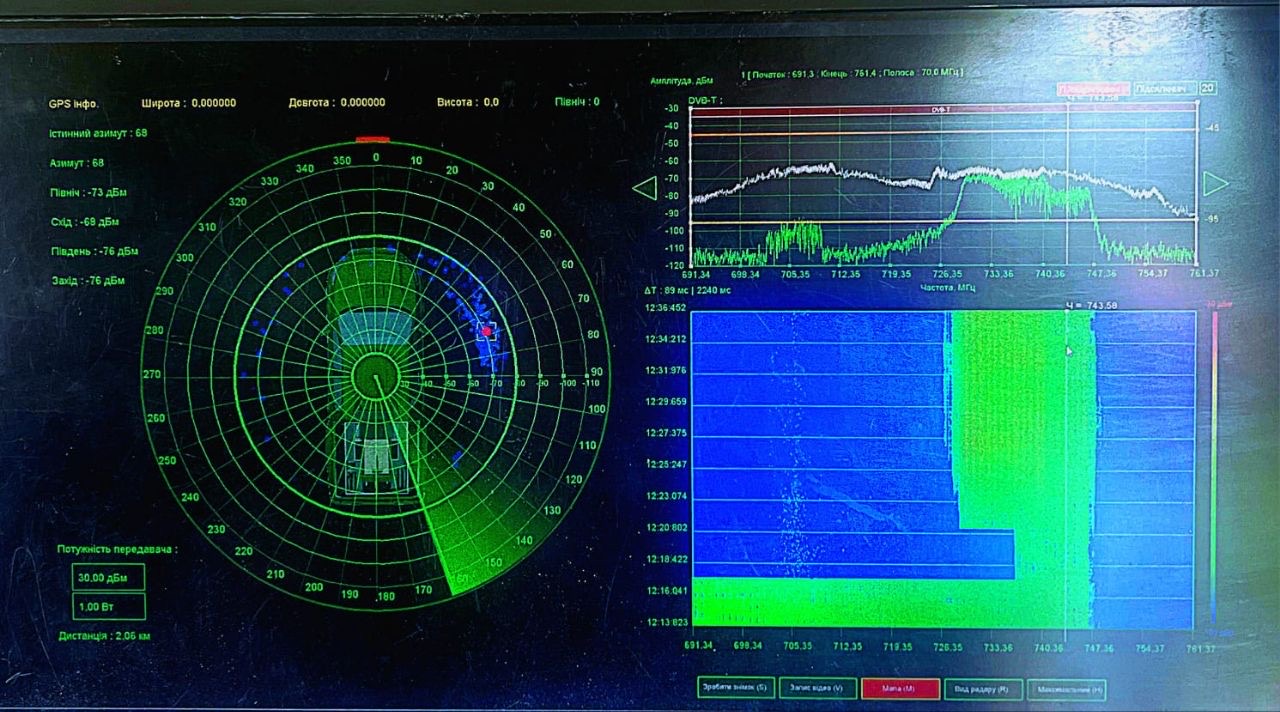Select the red «Мапа (M)» button
The image size is (1280, 712).
pyautogui.click(x=900, y=688)
